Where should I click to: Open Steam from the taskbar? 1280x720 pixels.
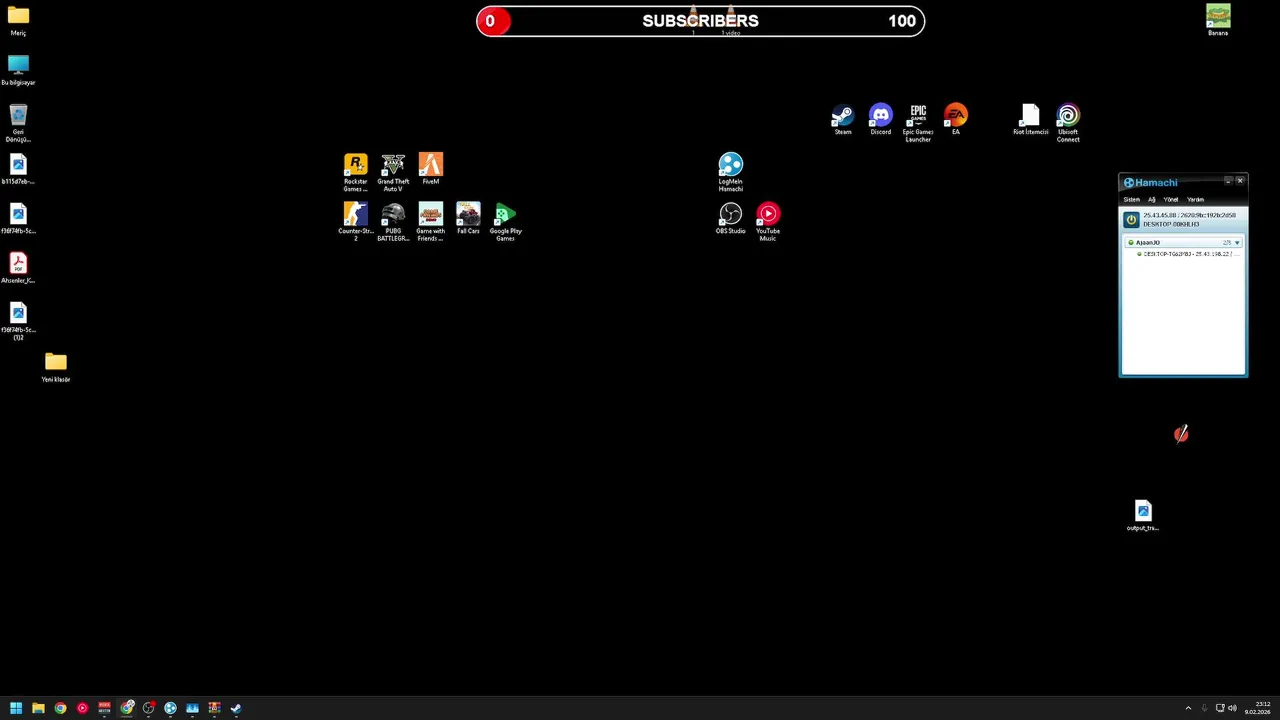(x=236, y=708)
